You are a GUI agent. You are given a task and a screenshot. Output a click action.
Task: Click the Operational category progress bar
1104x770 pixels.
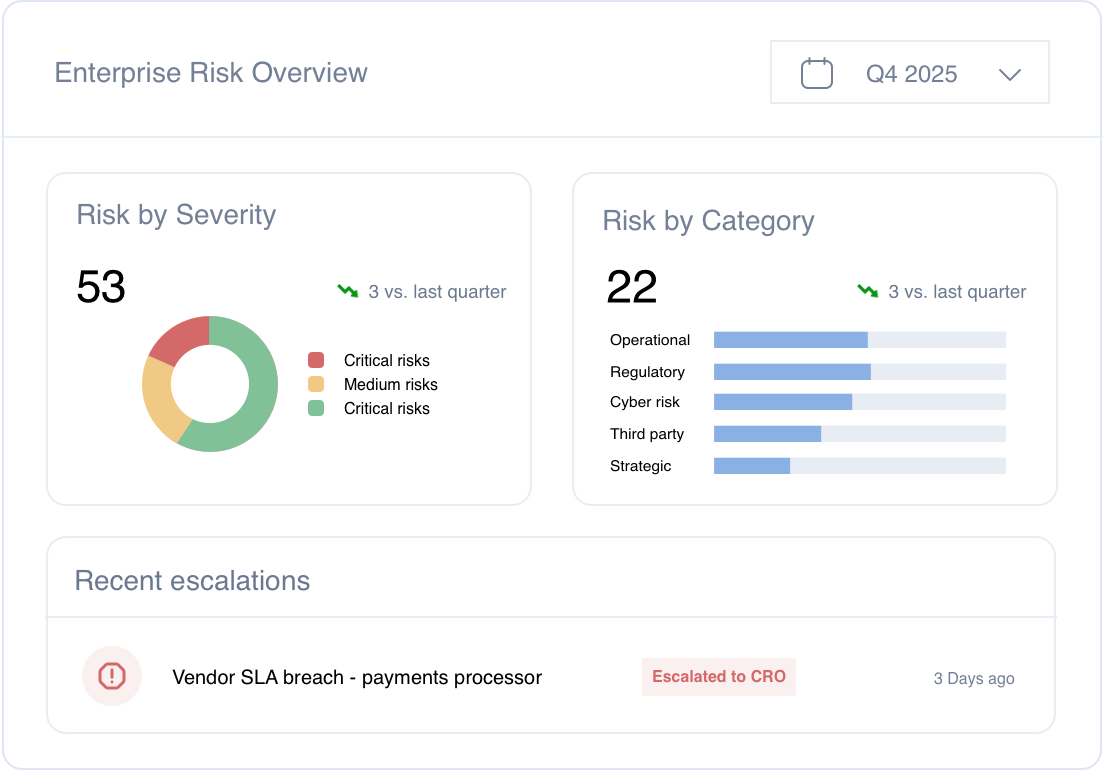(x=859, y=340)
